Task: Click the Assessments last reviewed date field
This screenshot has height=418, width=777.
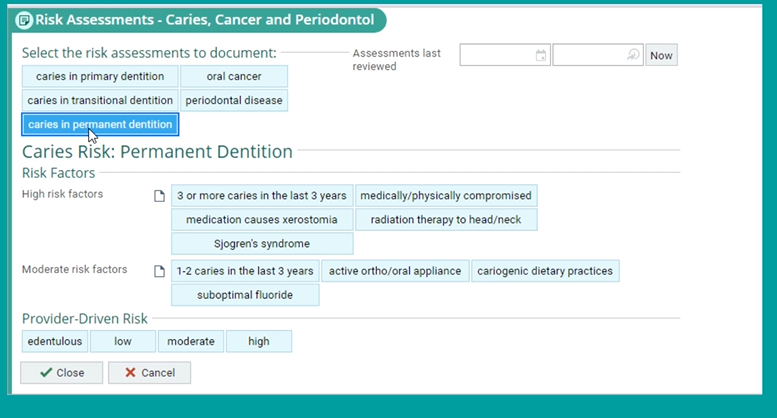Action: coord(497,56)
